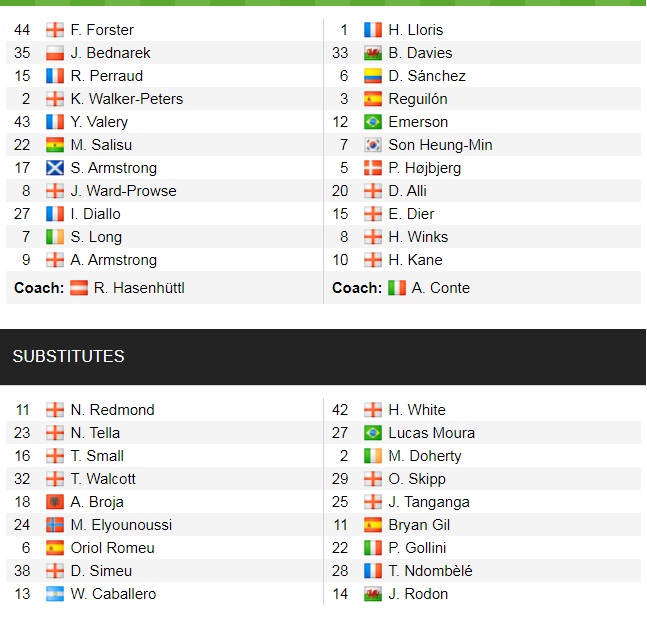Click the Albania flag next to A. Broja

pos(55,502)
